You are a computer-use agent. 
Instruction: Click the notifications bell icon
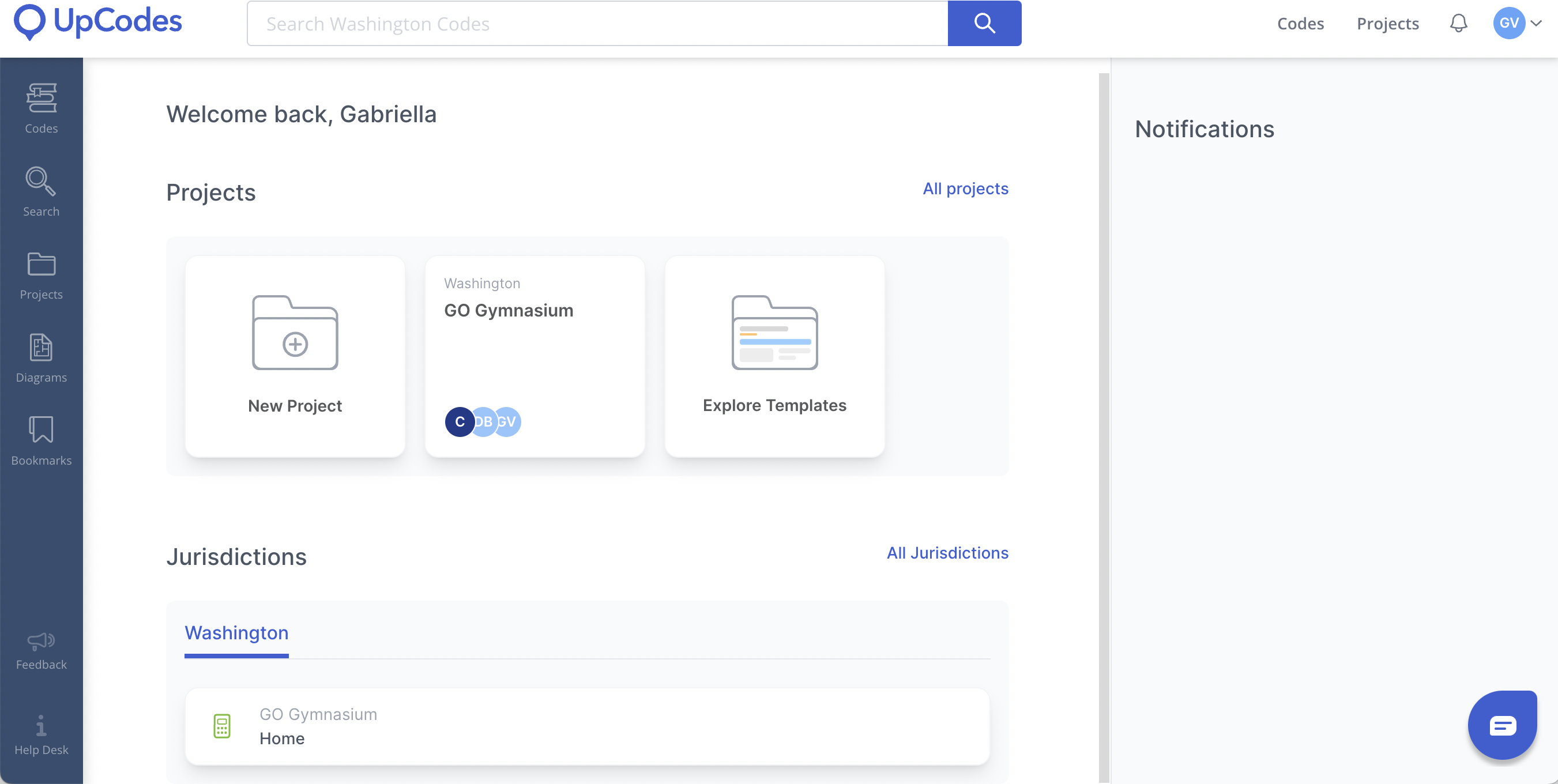[x=1458, y=24]
